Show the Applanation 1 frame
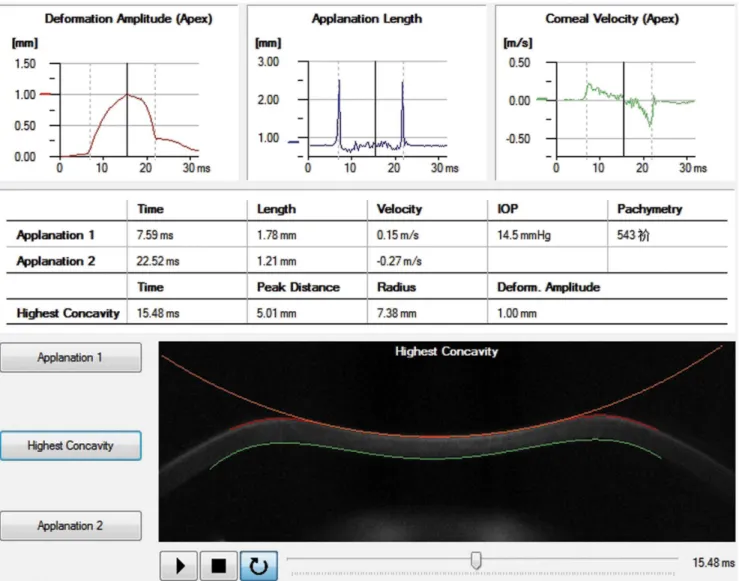 (70, 358)
